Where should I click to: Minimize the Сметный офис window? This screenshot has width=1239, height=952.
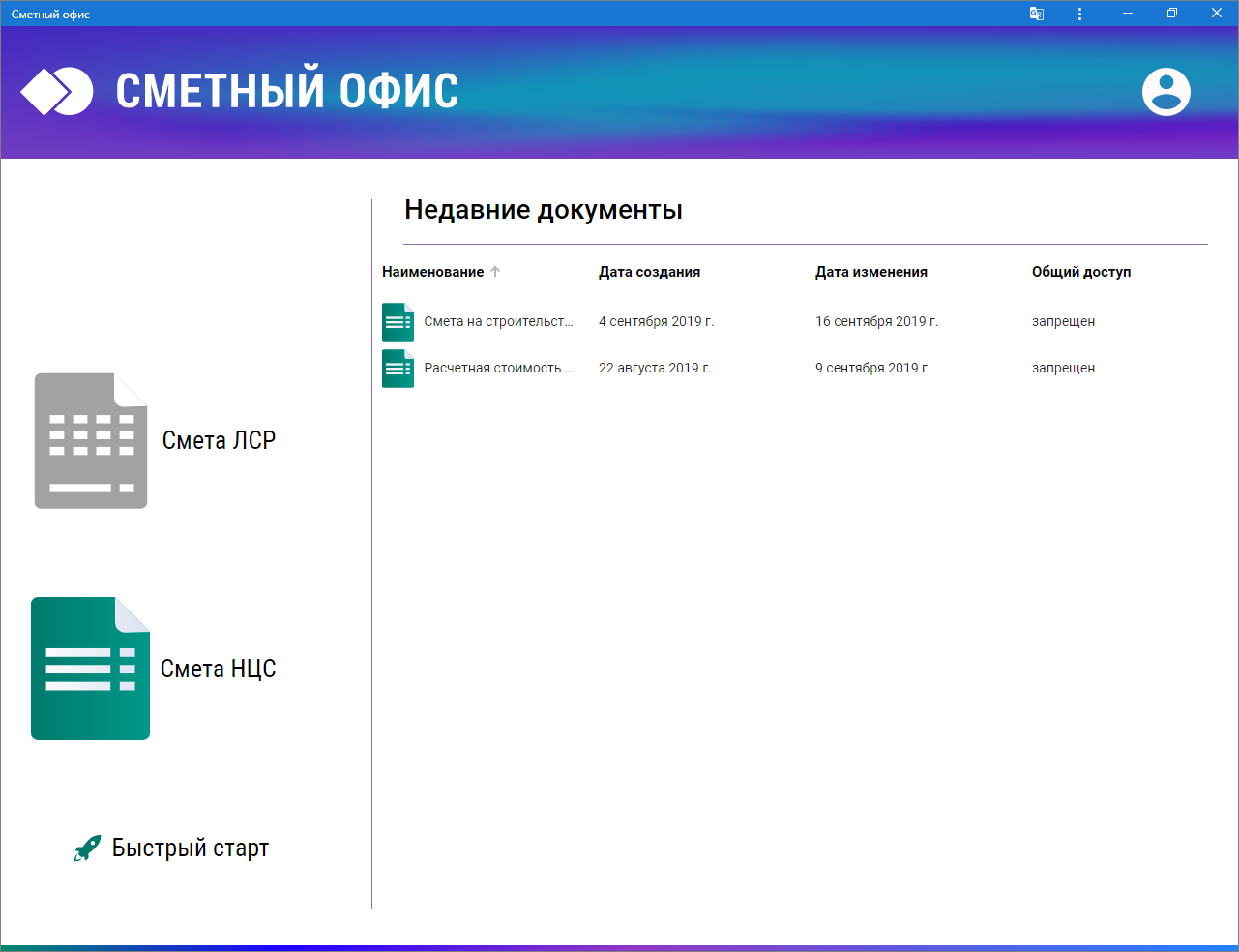pos(1128,14)
